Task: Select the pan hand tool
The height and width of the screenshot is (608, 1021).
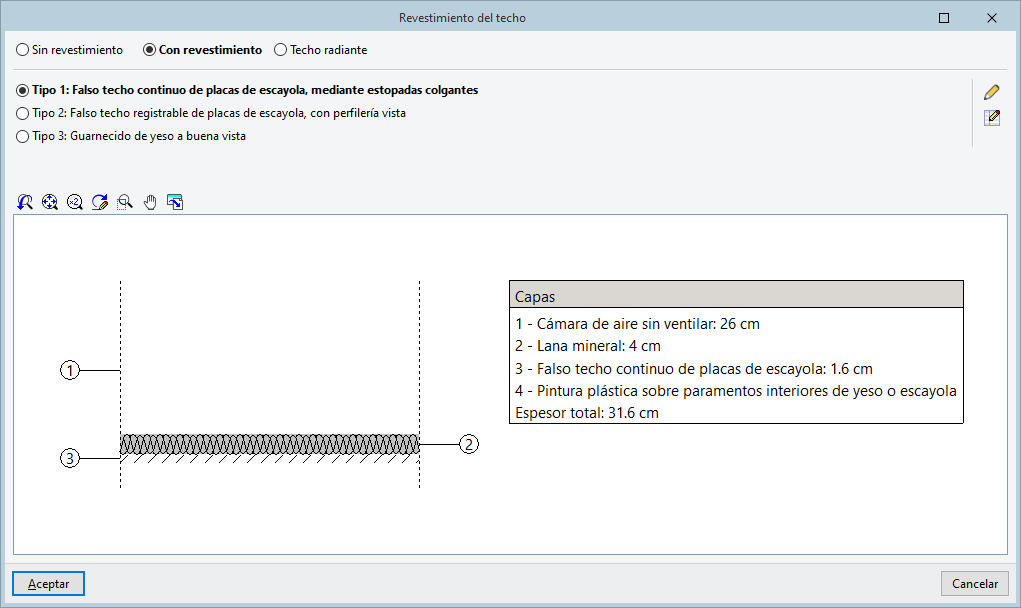Action: (x=150, y=202)
